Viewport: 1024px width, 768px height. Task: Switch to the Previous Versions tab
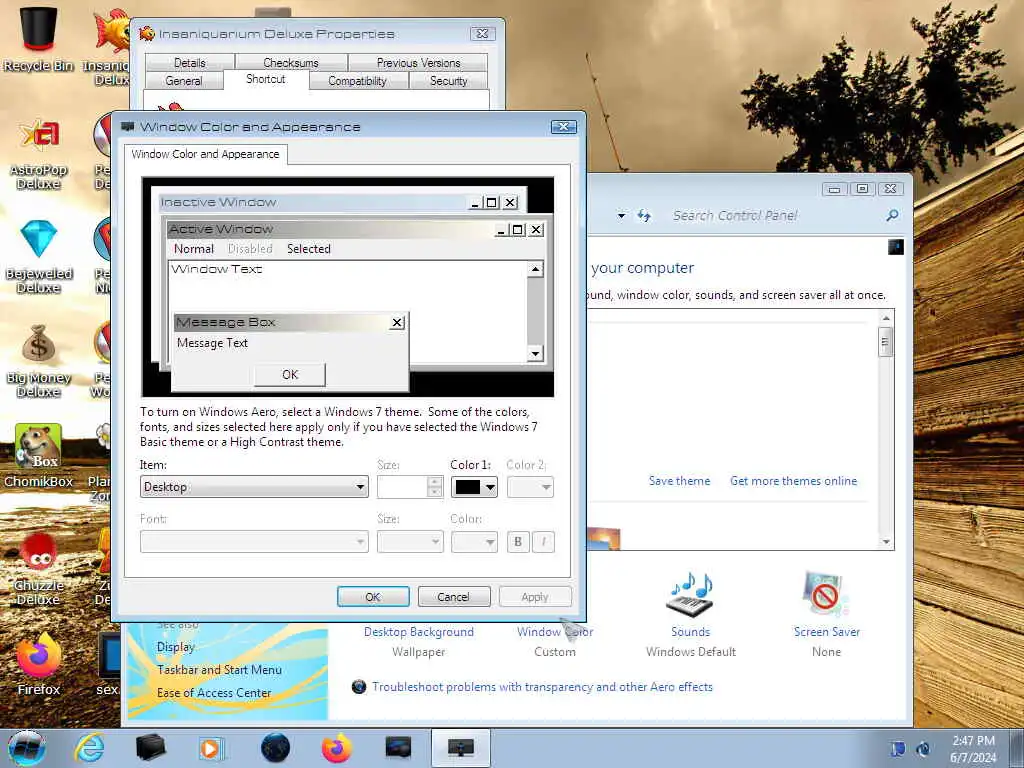click(418, 63)
